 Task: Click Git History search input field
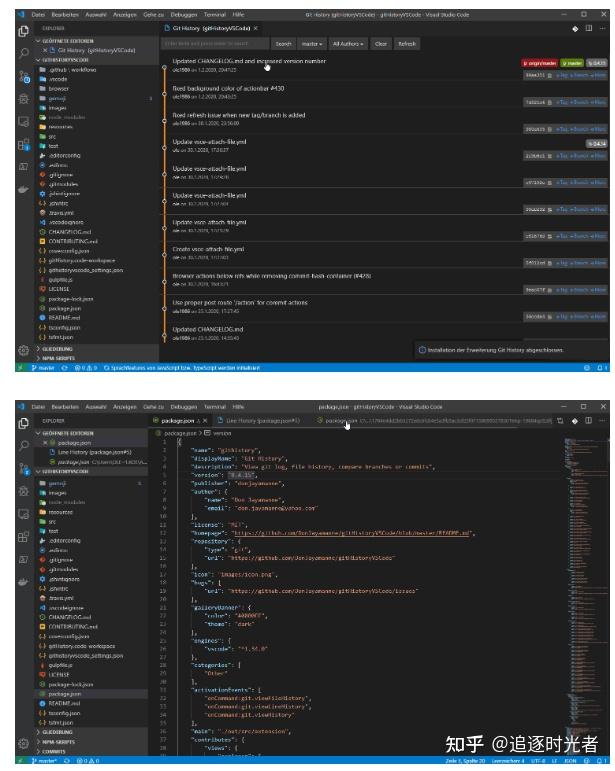(x=215, y=44)
